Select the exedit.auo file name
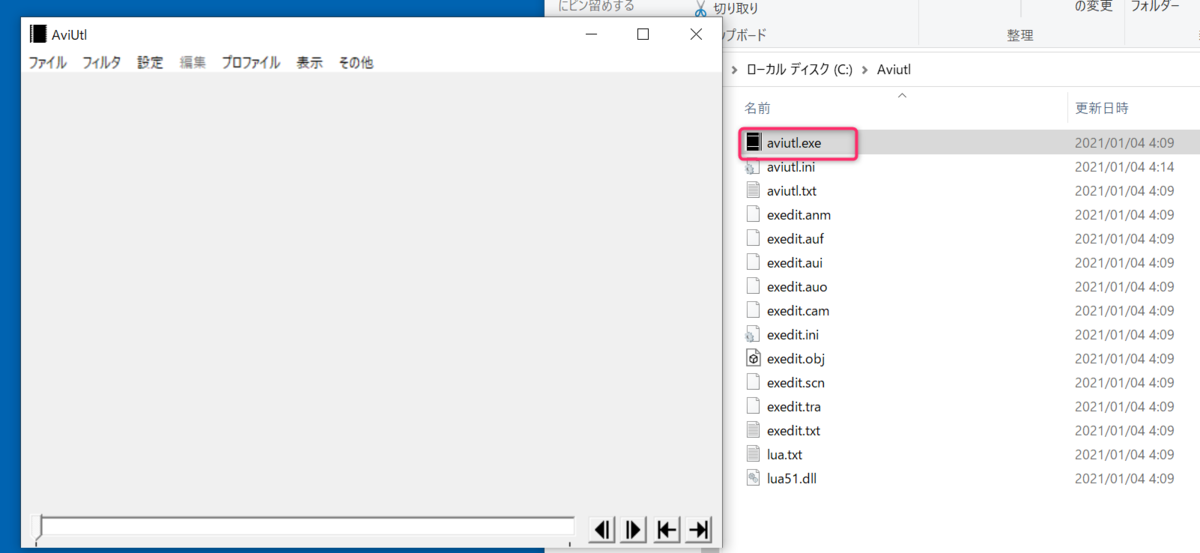 pos(797,287)
